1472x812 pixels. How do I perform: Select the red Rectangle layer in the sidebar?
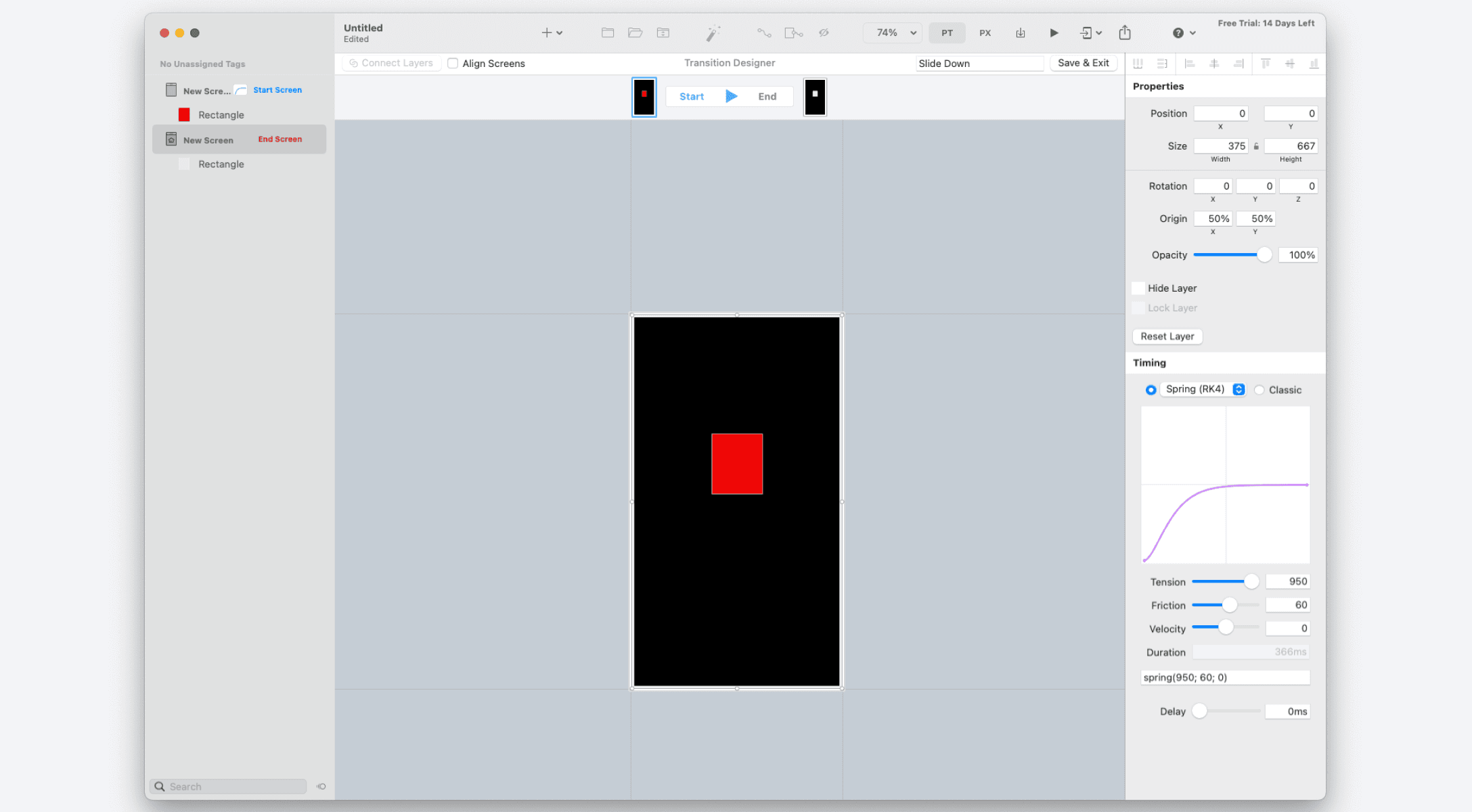coord(221,114)
